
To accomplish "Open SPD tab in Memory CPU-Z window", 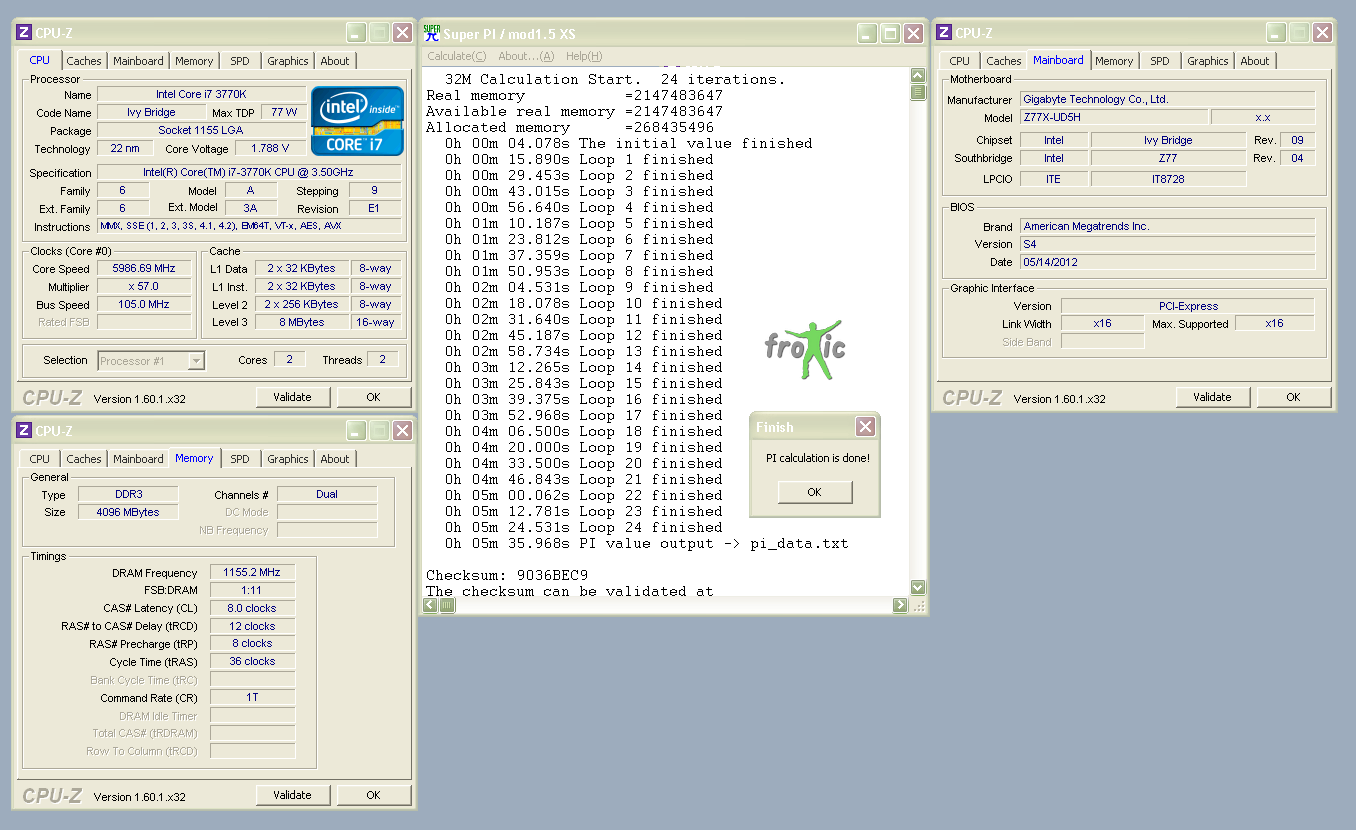I will [x=240, y=459].
